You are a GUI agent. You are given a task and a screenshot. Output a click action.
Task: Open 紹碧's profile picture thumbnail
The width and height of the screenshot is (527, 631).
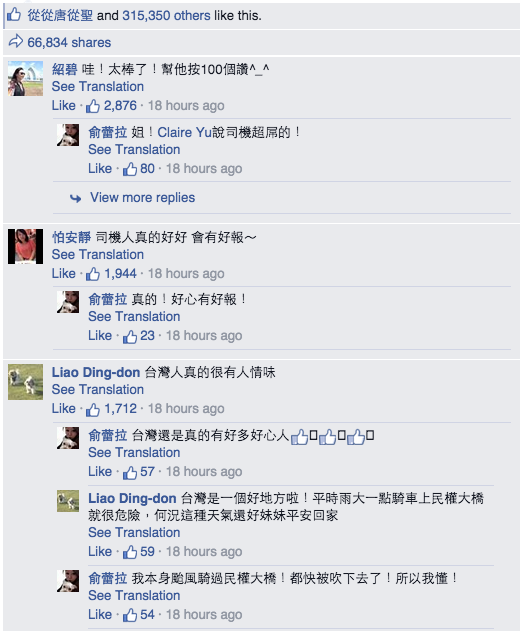tap(25, 78)
